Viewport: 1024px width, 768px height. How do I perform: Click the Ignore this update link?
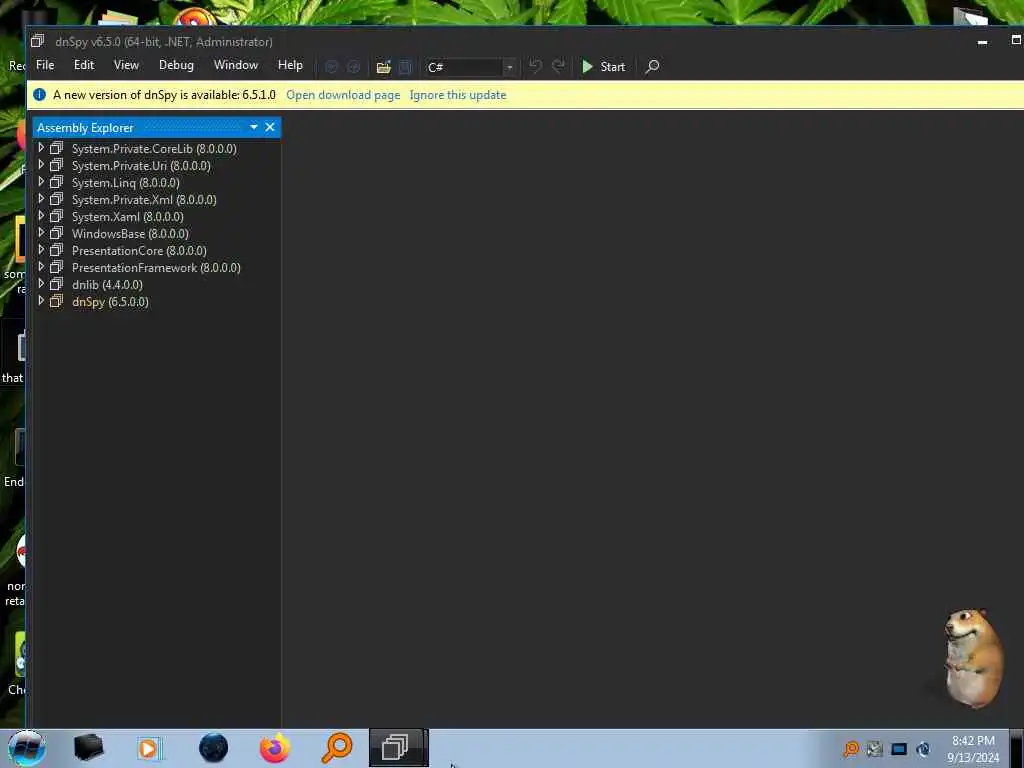458,95
